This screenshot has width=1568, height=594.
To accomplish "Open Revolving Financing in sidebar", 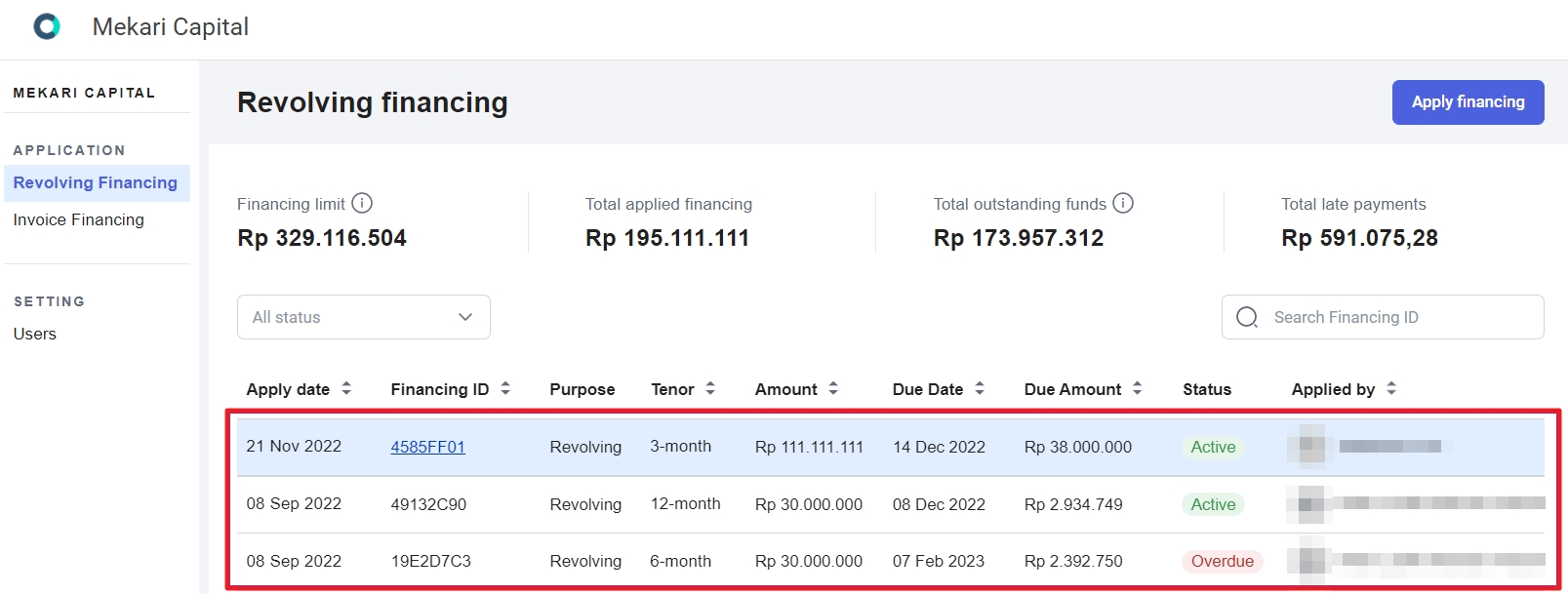I will pyautogui.click(x=96, y=182).
